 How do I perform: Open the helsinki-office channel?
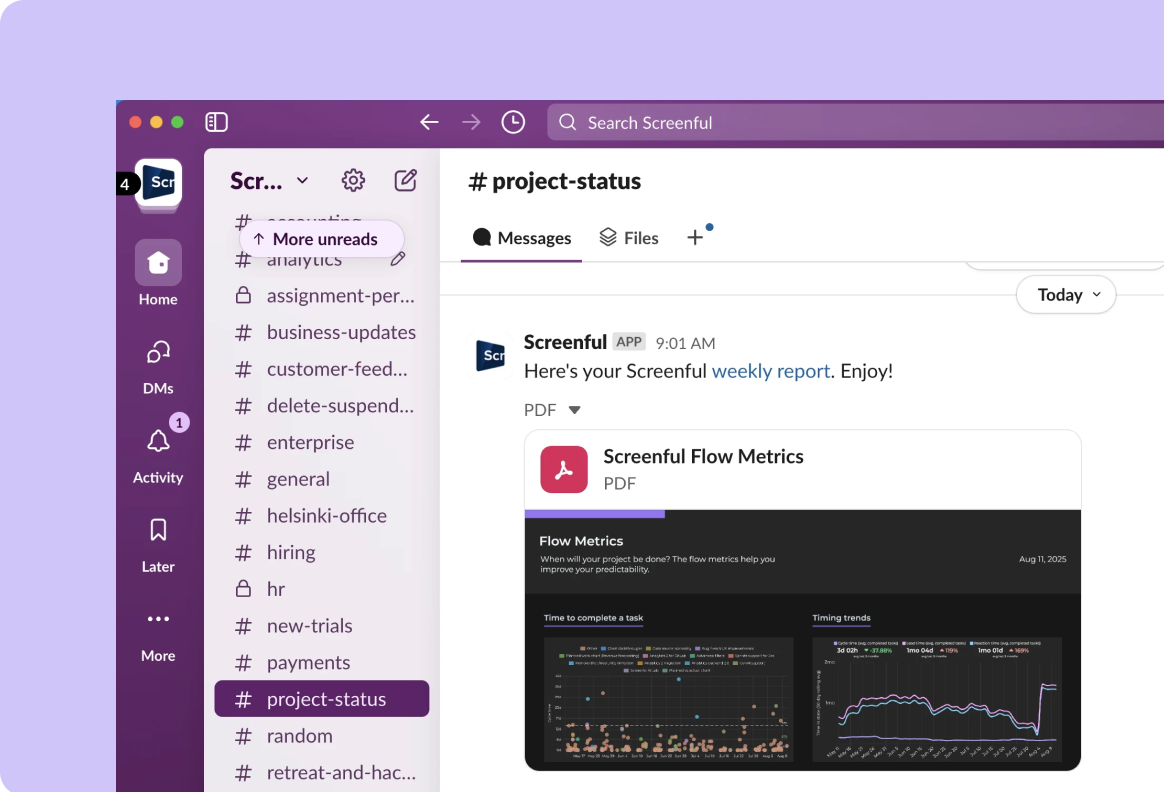pos(321,515)
